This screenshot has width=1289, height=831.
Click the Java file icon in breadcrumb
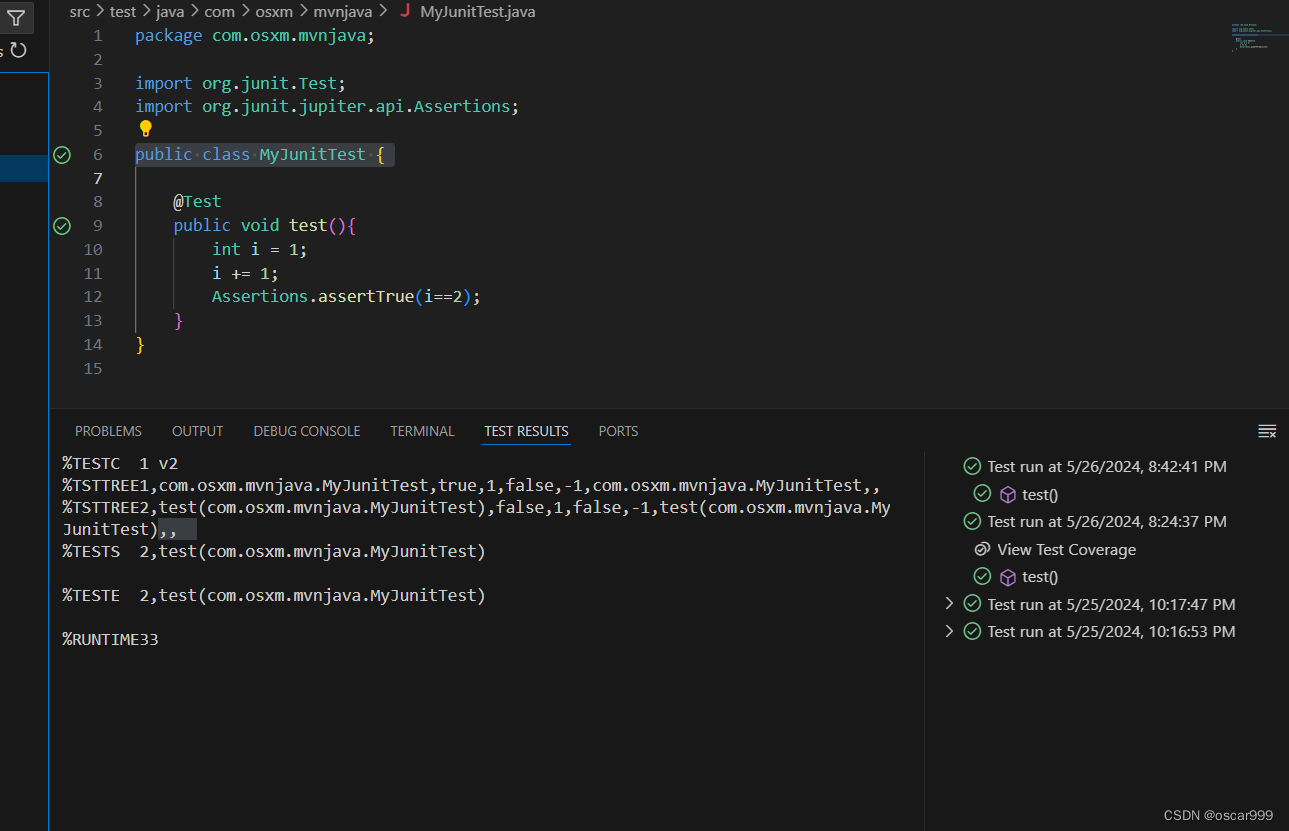(x=404, y=11)
